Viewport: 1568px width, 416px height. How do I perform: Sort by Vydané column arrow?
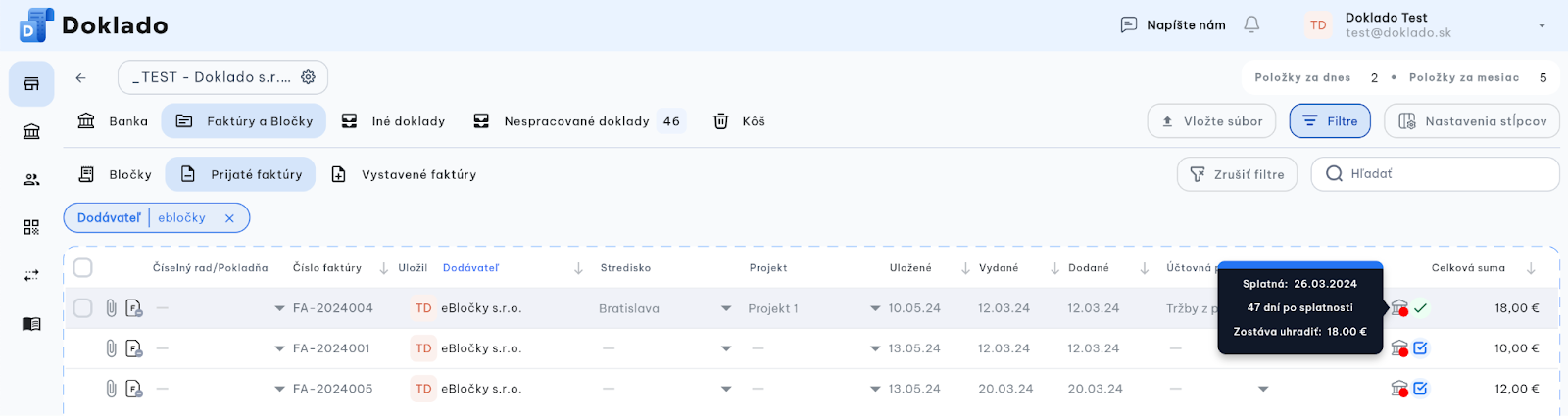(1054, 268)
